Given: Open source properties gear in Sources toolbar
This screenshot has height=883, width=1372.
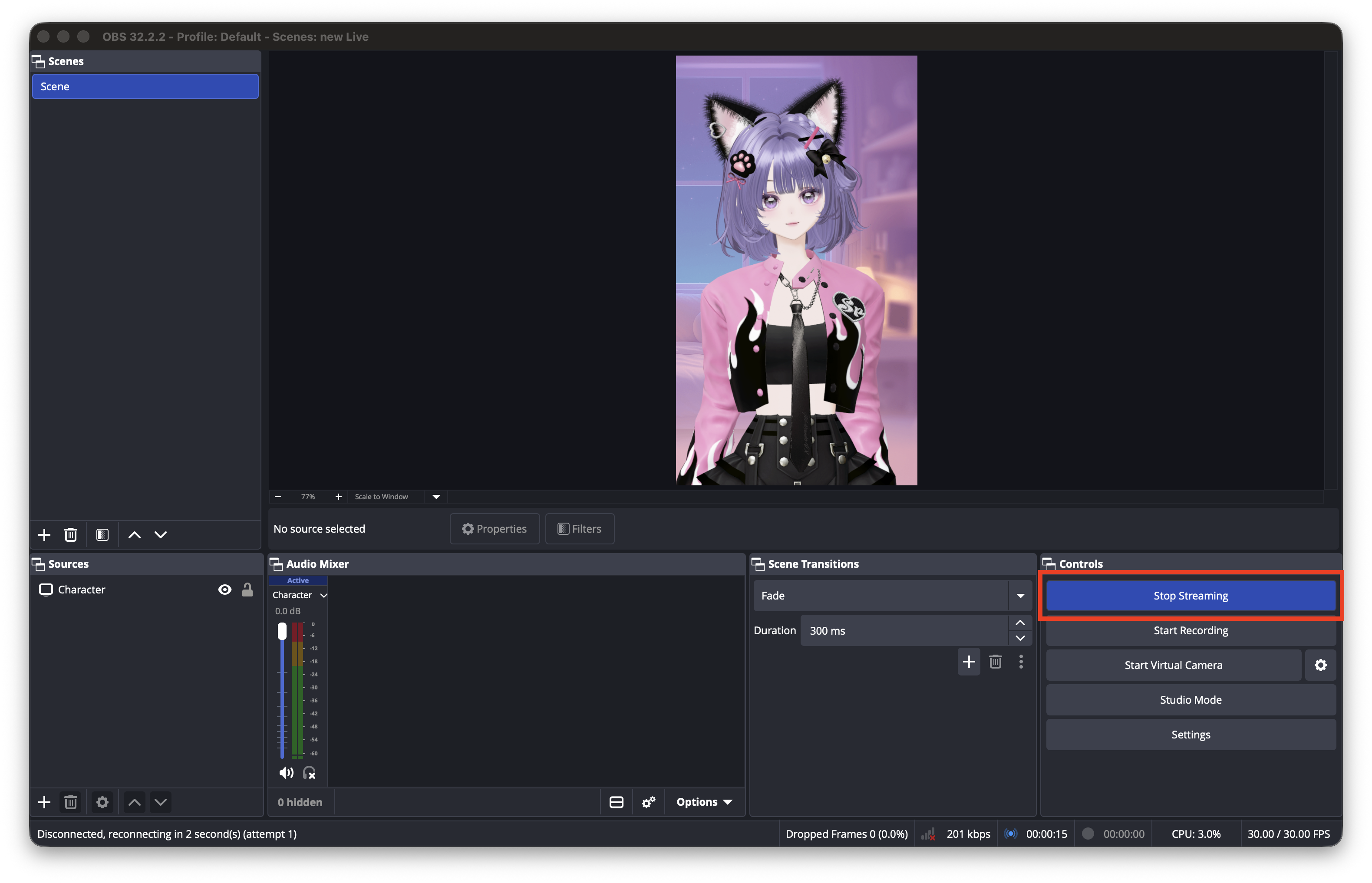Looking at the screenshot, I should click(x=102, y=802).
